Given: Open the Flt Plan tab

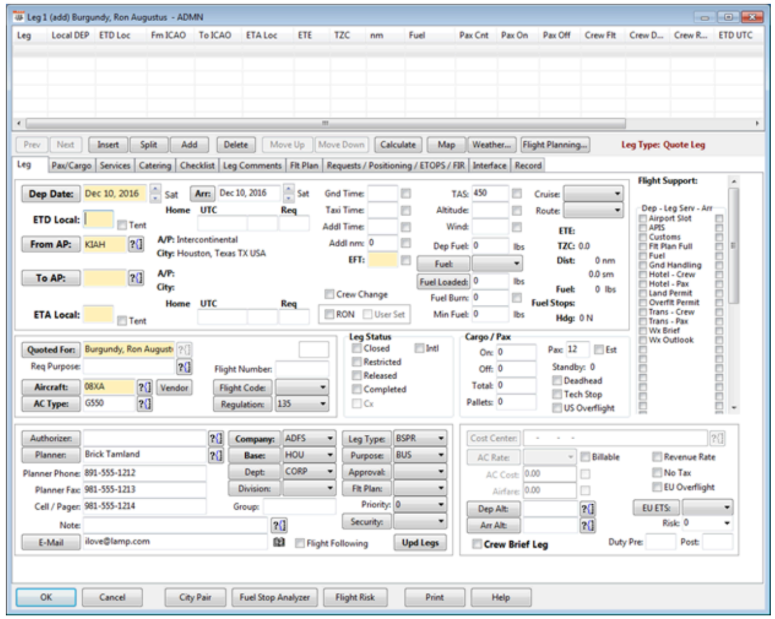Looking at the screenshot, I should click(303, 166).
